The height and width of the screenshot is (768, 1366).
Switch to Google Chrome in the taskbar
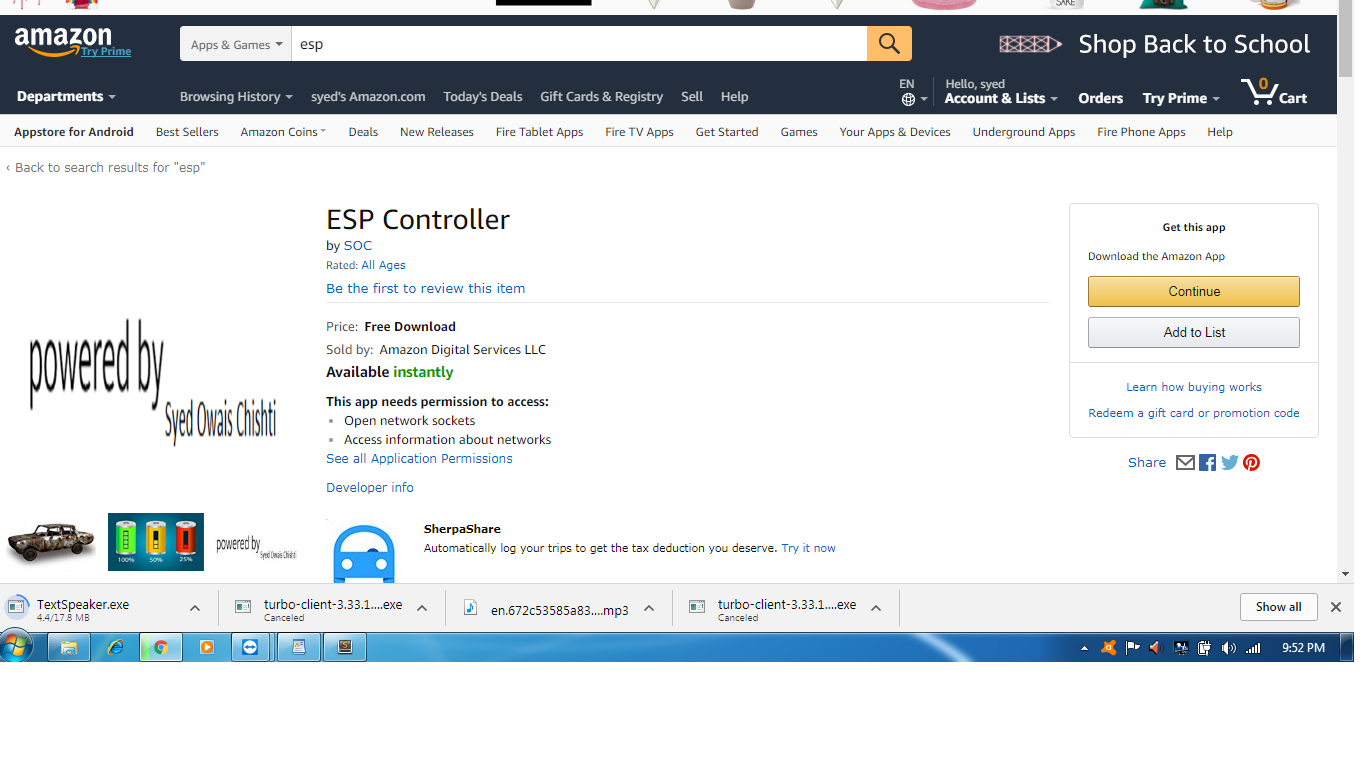click(x=160, y=647)
